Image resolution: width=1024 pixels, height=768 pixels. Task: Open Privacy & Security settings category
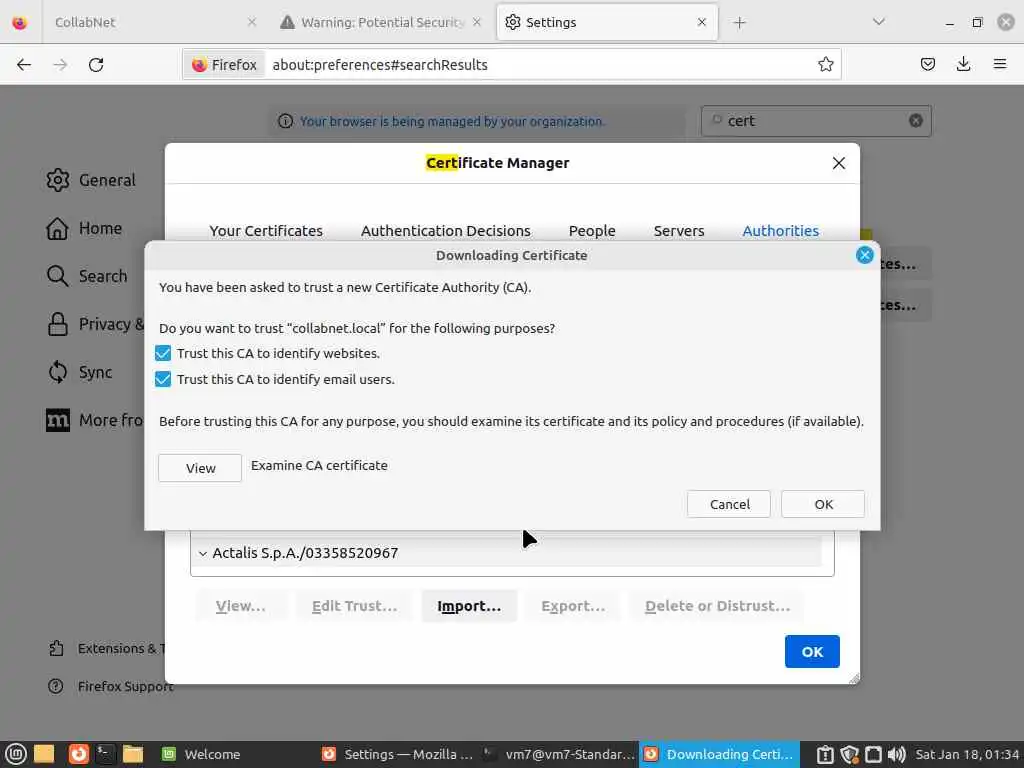tap(95, 325)
